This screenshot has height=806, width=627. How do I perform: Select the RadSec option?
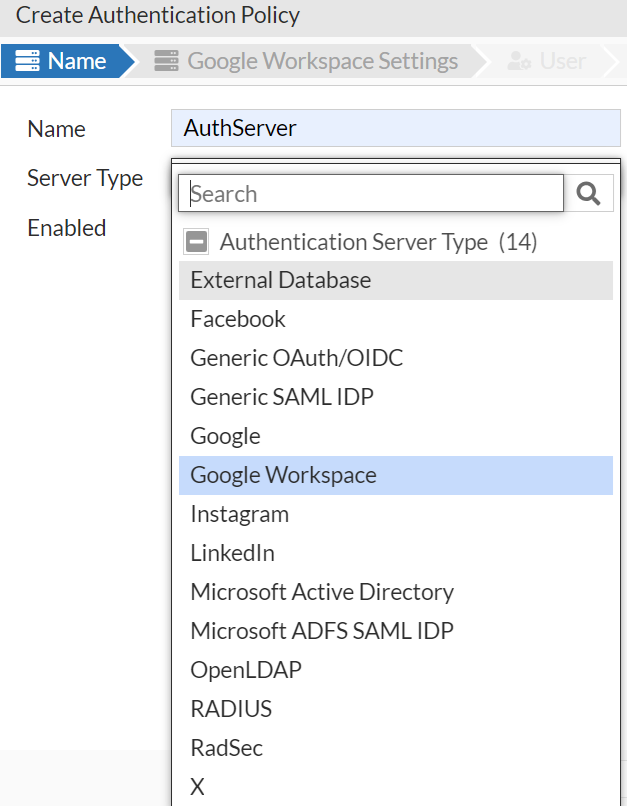[x=227, y=747]
